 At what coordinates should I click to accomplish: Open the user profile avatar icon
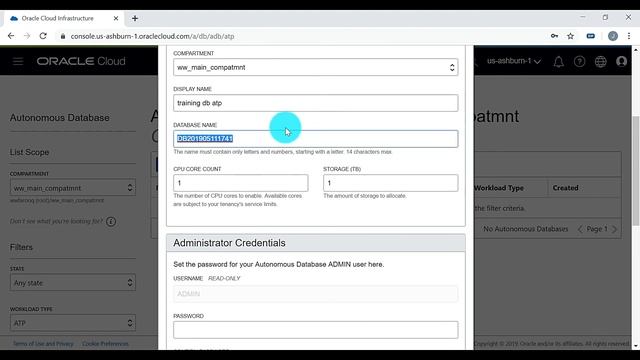pos(621,62)
